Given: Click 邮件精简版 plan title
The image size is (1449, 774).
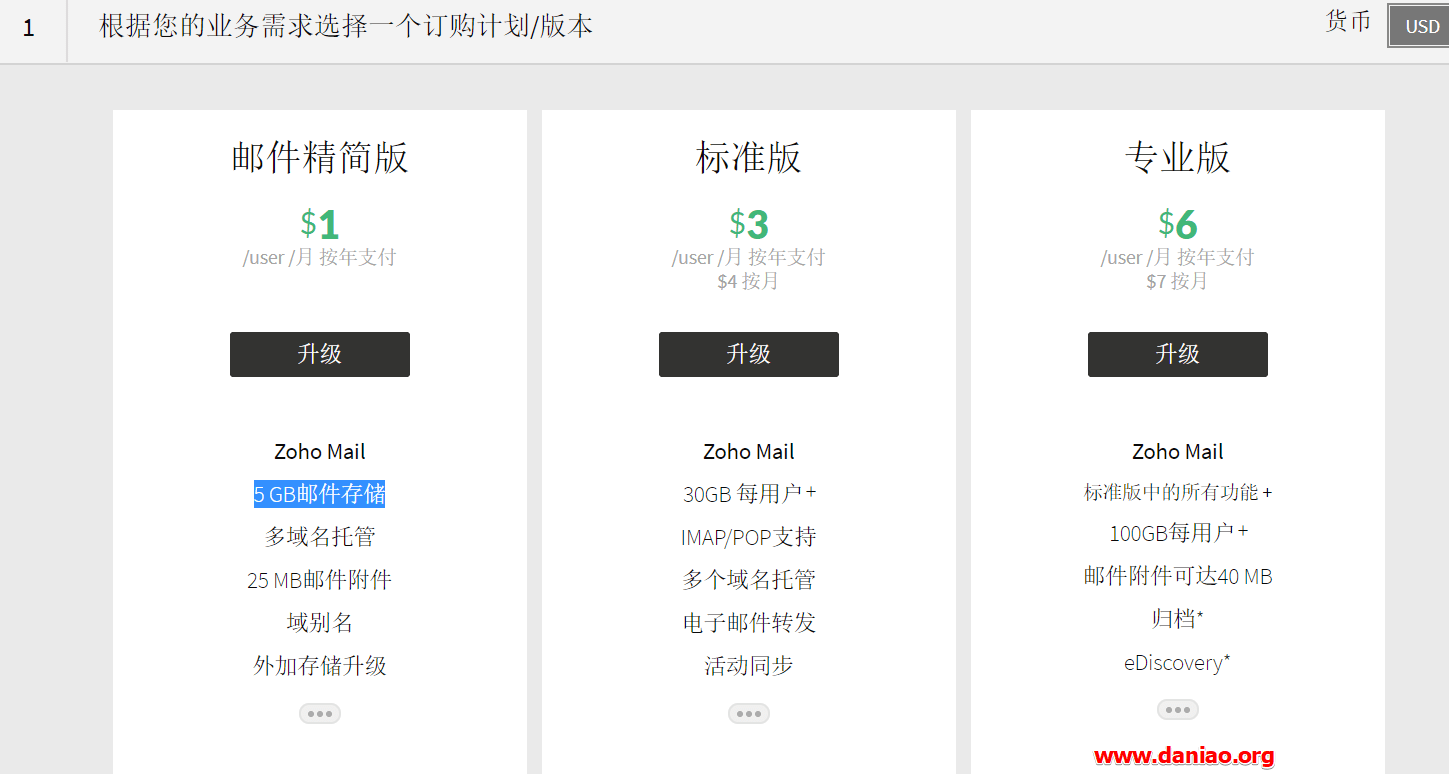Looking at the screenshot, I should (x=320, y=158).
